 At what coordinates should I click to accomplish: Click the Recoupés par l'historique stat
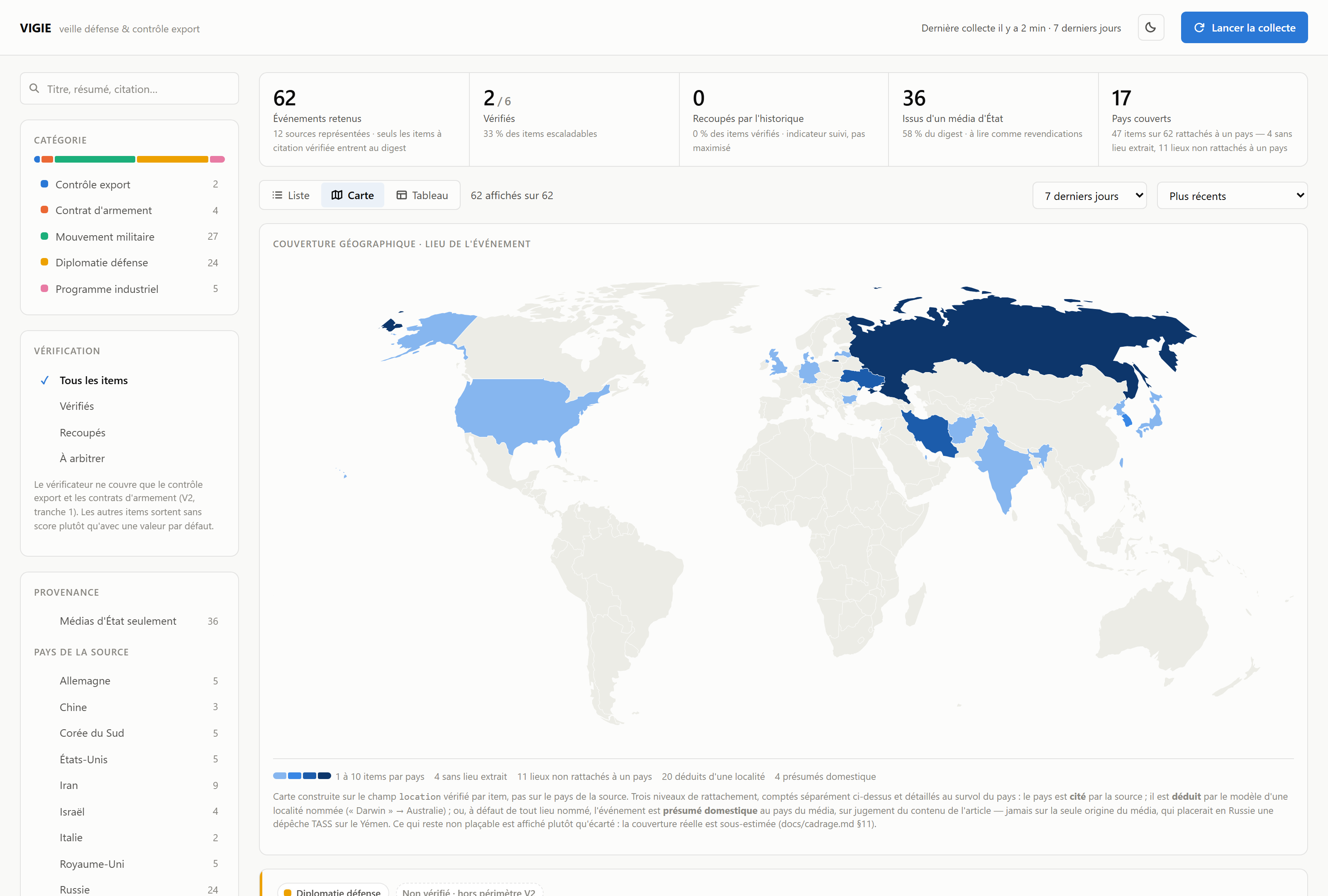[x=784, y=119]
